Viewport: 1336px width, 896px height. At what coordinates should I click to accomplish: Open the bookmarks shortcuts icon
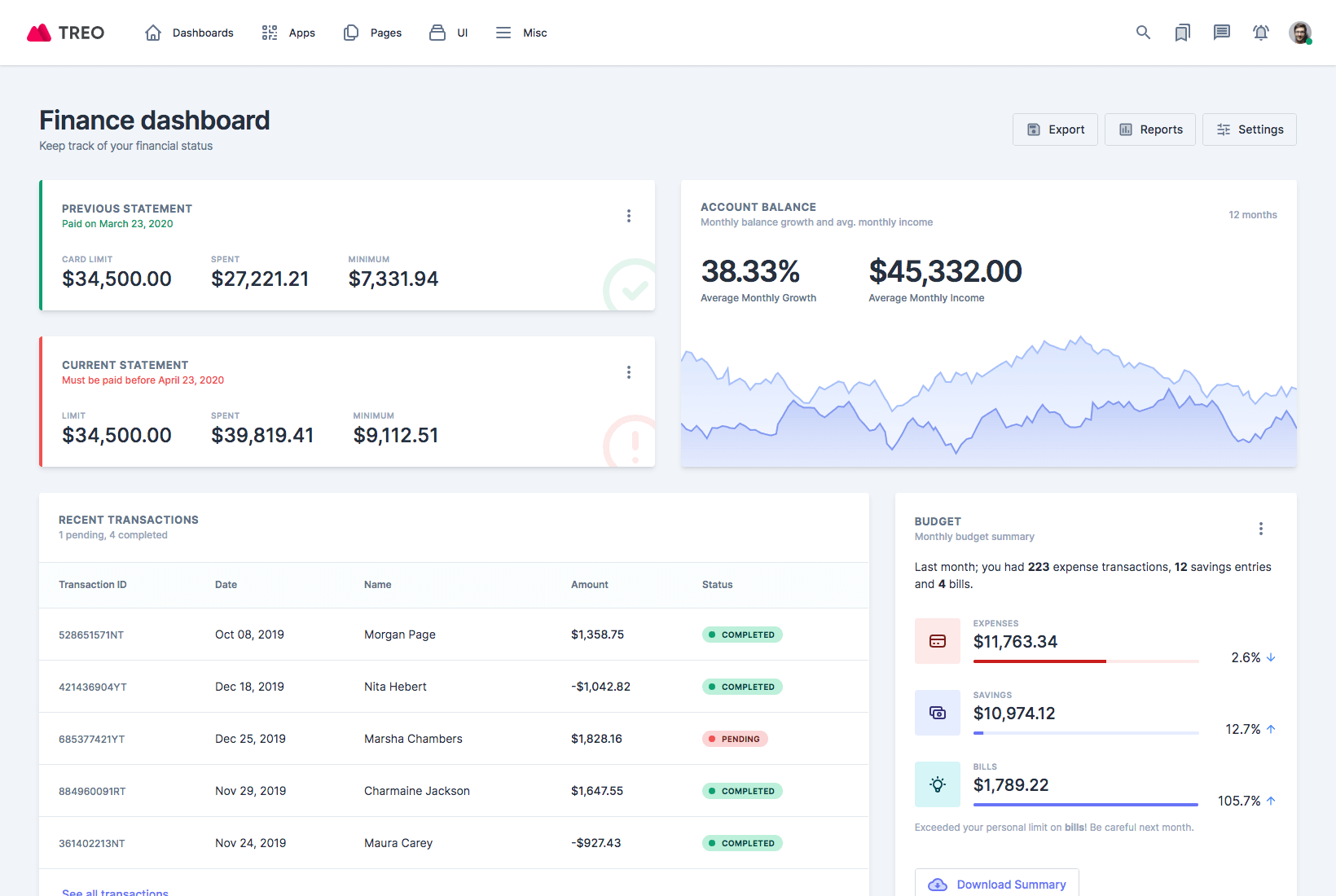click(1182, 33)
